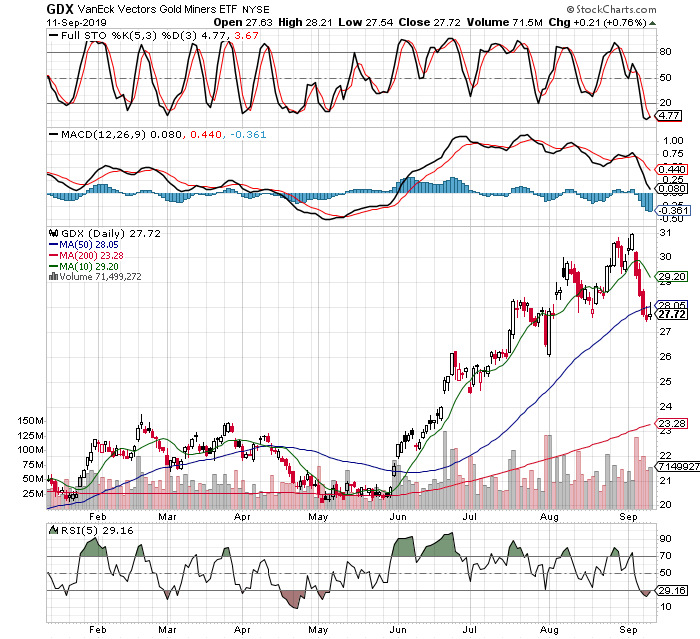Click the 70 RSI axis label

point(665,555)
